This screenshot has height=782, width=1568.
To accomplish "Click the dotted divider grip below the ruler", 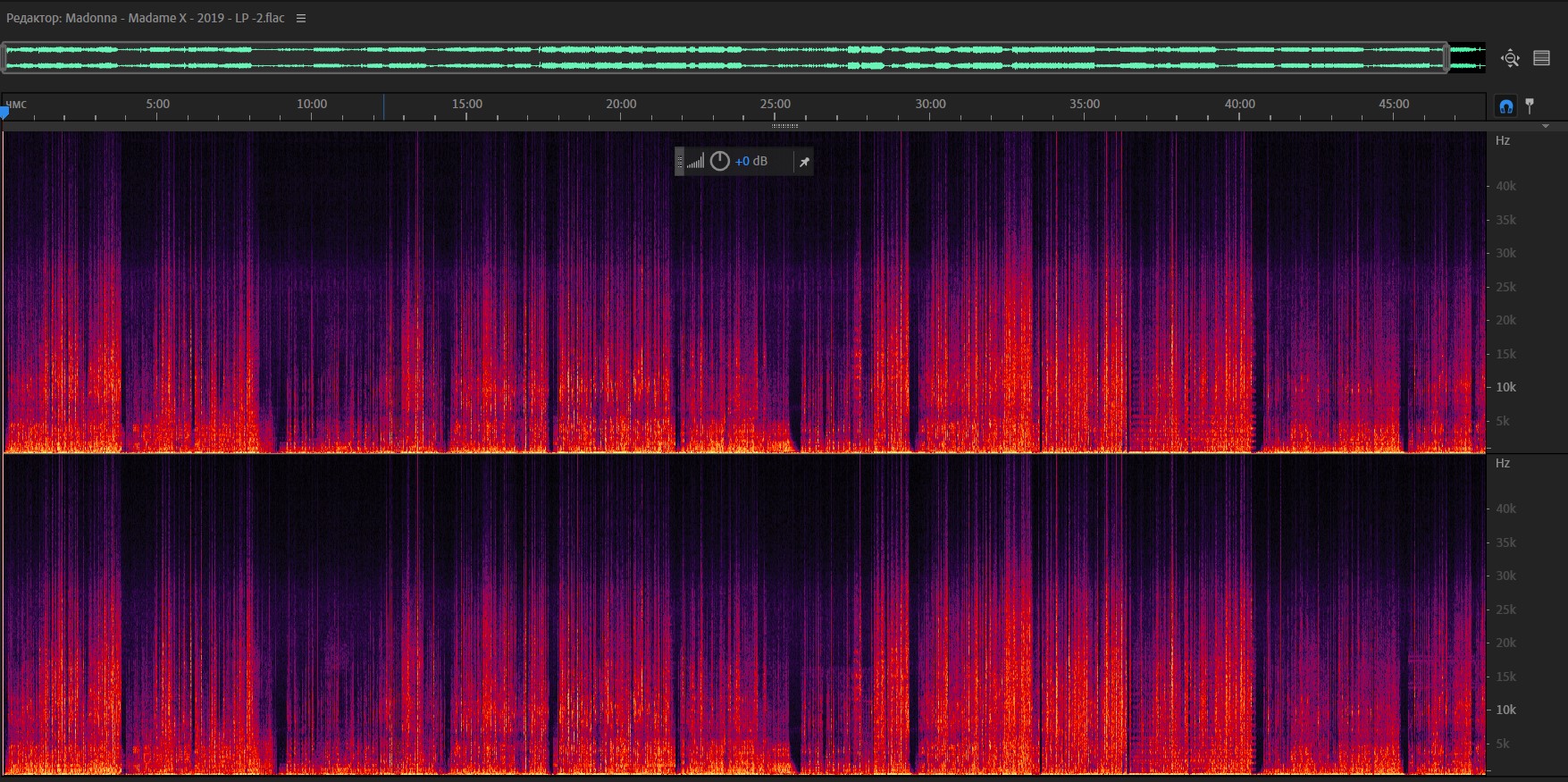I will coord(784,126).
